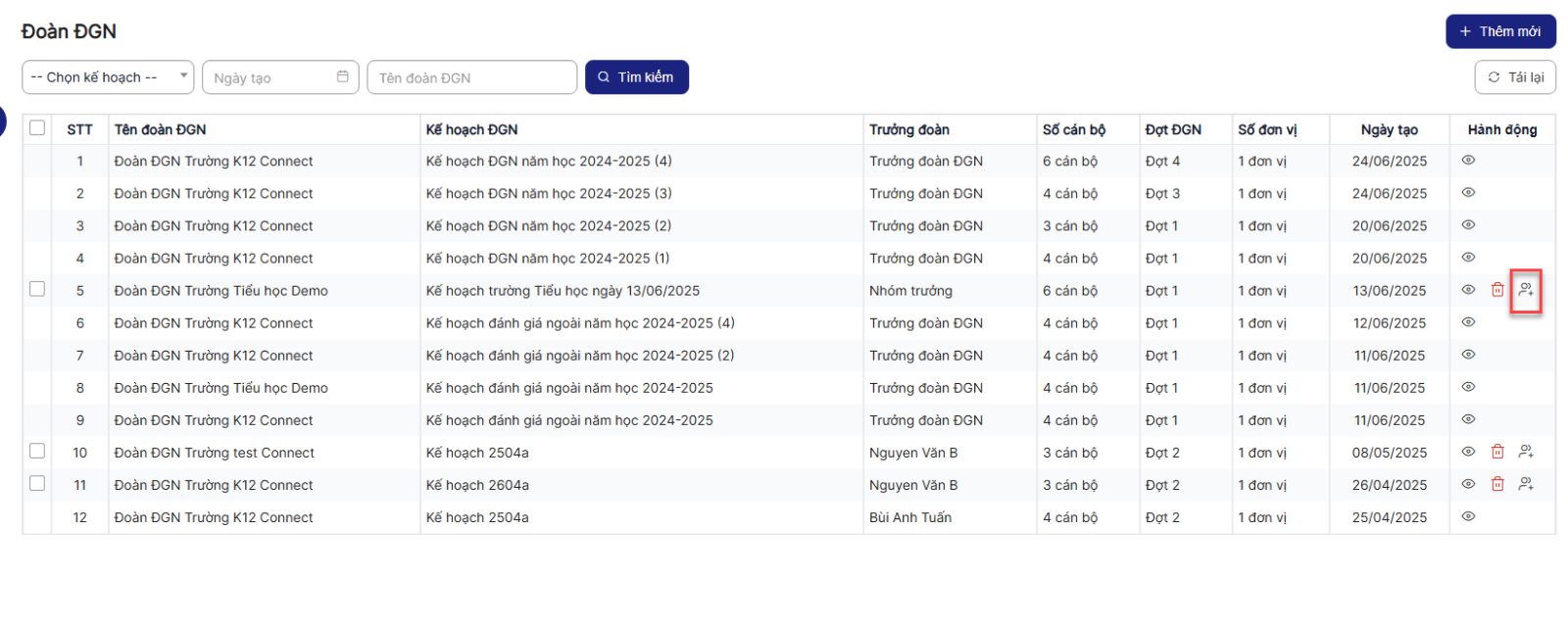Click the 'Thêm mới' button
The height and width of the screenshot is (627, 1568).
pyautogui.click(x=1499, y=31)
